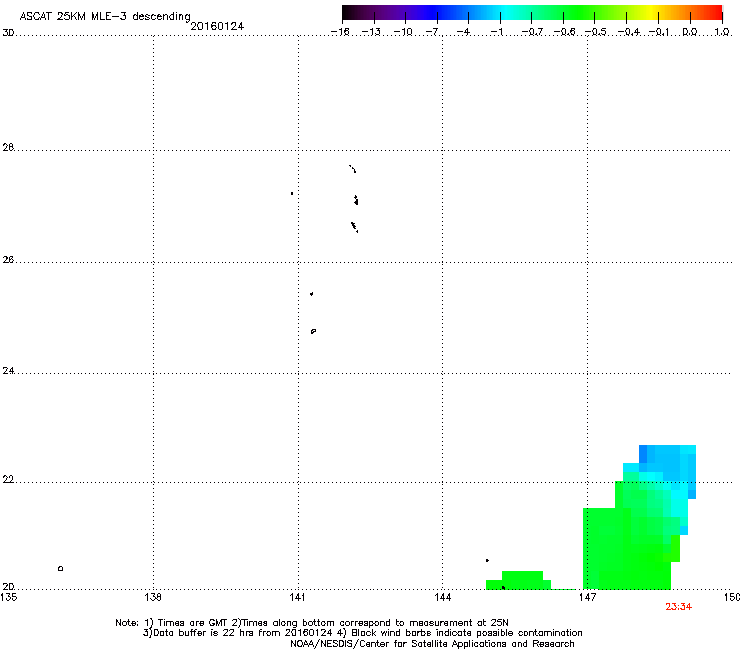This screenshot has width=740, height=650.
Task: Click the latitude axis label "28"
Action: tap(8, 148)
